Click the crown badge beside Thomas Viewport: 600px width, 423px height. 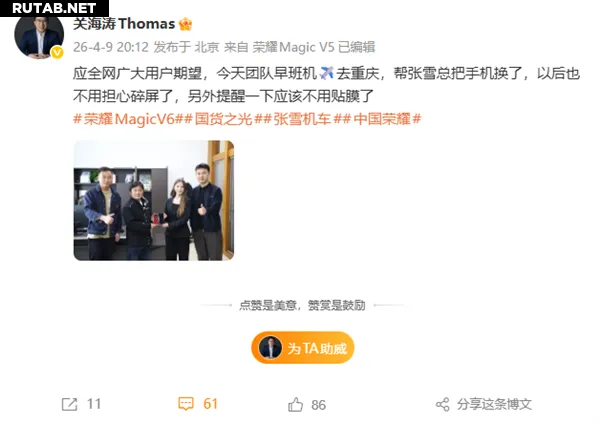pos(185,24)
